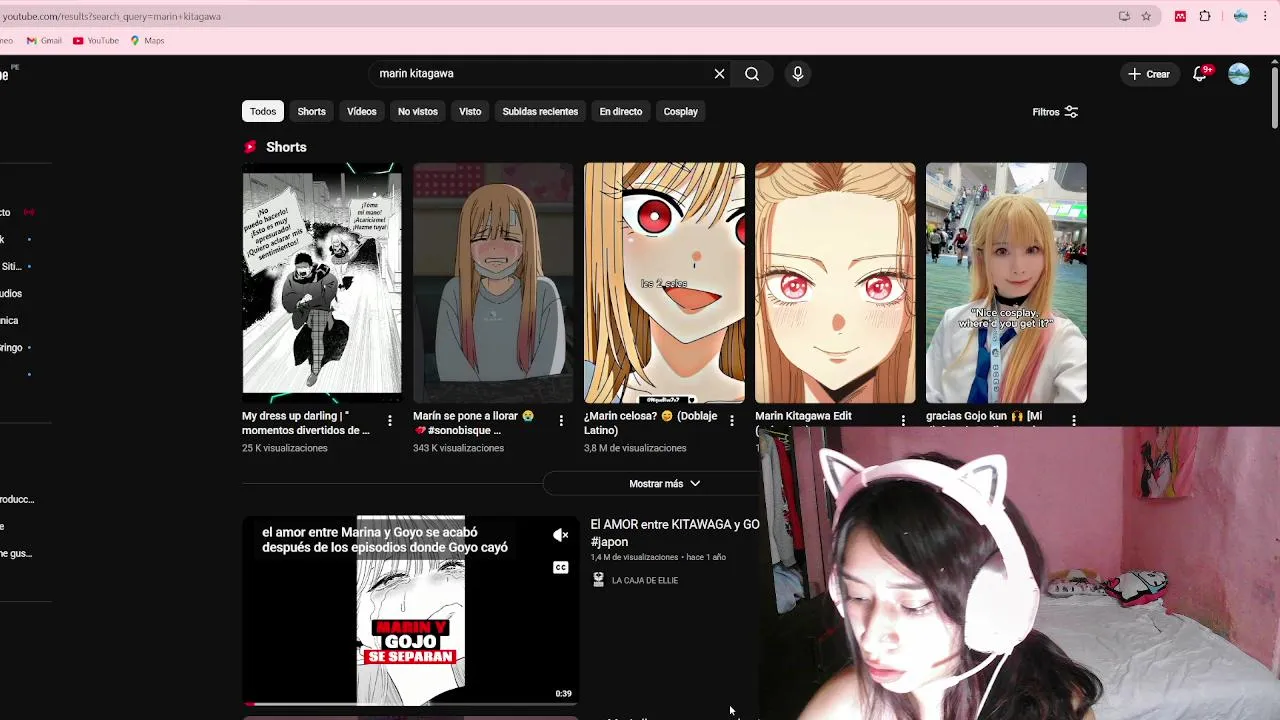Select the Shorts filter chip
Screen dimensions: 1280x720
tap(311, 112)
